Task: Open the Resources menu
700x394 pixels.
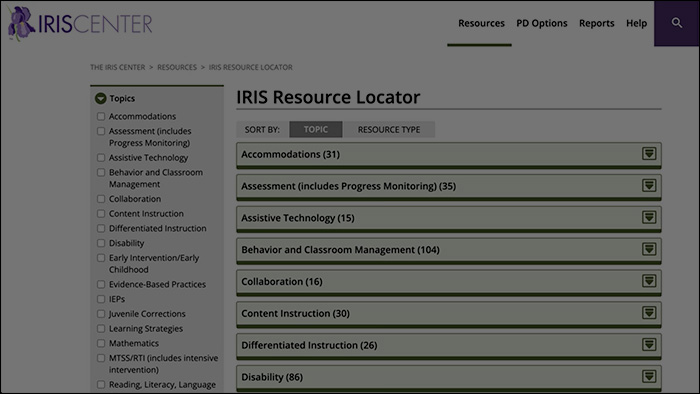Action: coord(481,23)
